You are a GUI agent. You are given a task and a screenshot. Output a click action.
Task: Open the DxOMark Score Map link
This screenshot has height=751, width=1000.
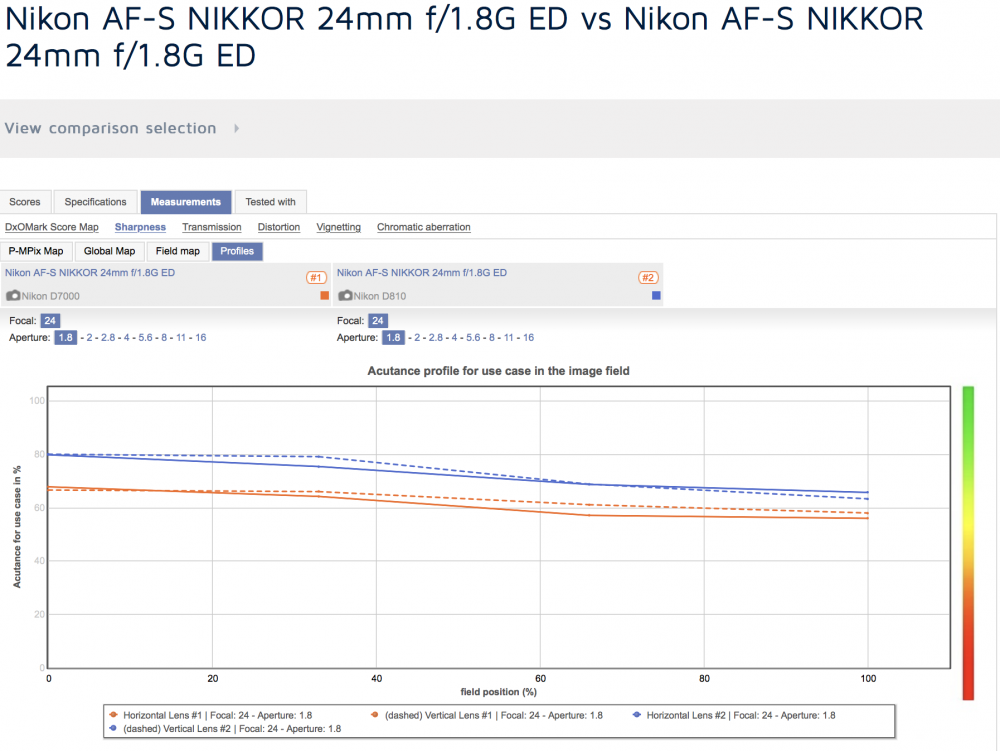[x=52, y=227]
